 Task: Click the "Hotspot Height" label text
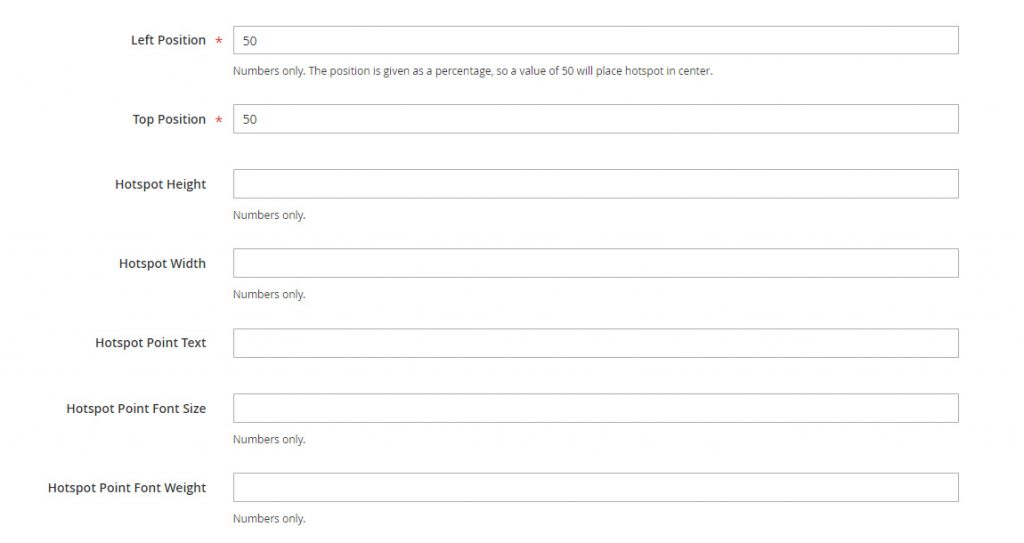click(x=160, y=184)
